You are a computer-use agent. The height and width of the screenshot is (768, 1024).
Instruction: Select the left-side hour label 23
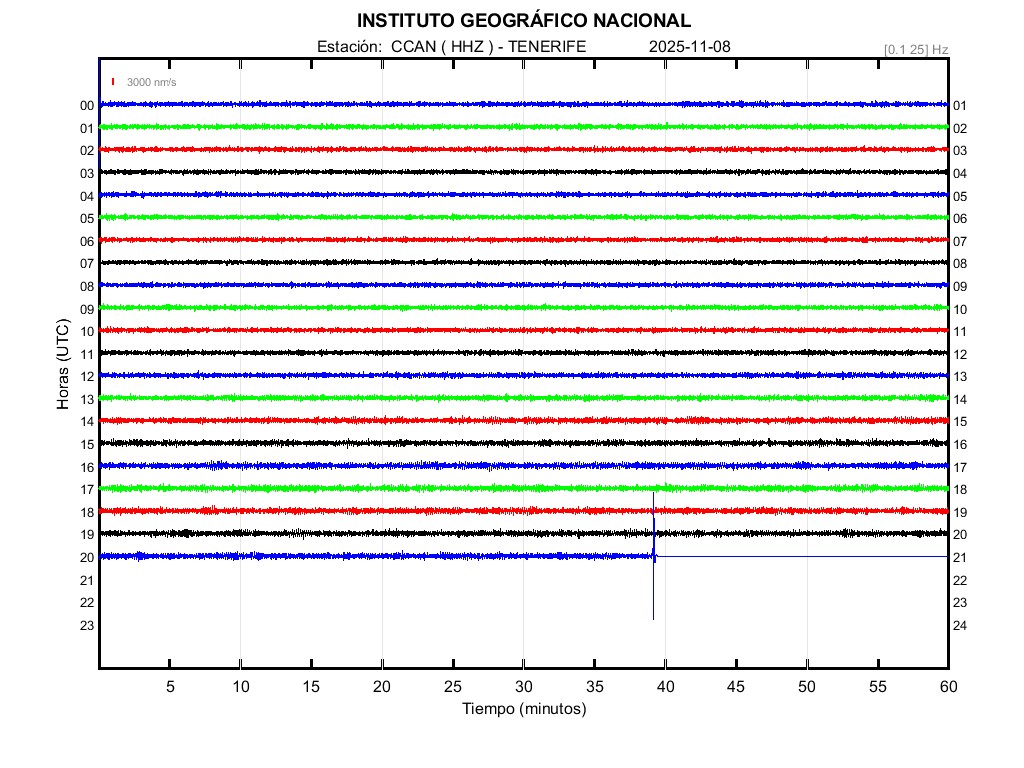click(87, 626)
